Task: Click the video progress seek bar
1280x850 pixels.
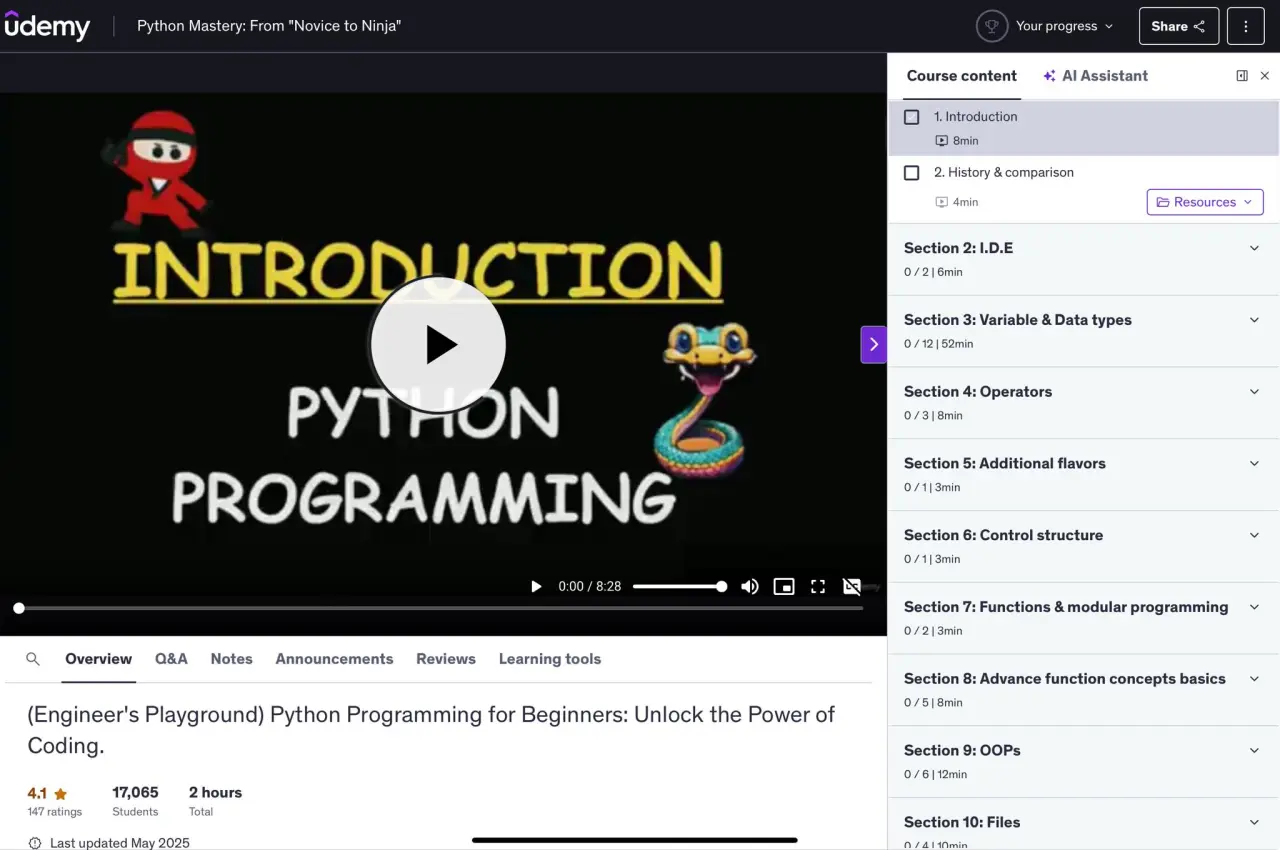Action: [x=440, y=608]
